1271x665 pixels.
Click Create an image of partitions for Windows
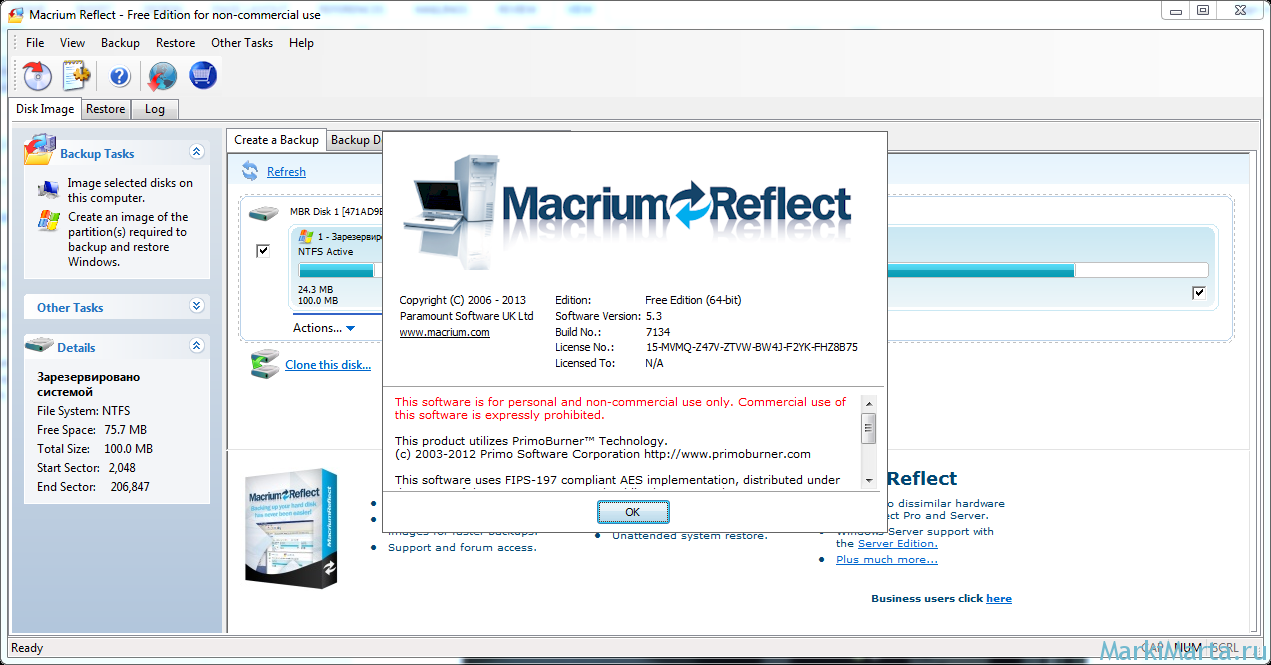coord(128,239)
